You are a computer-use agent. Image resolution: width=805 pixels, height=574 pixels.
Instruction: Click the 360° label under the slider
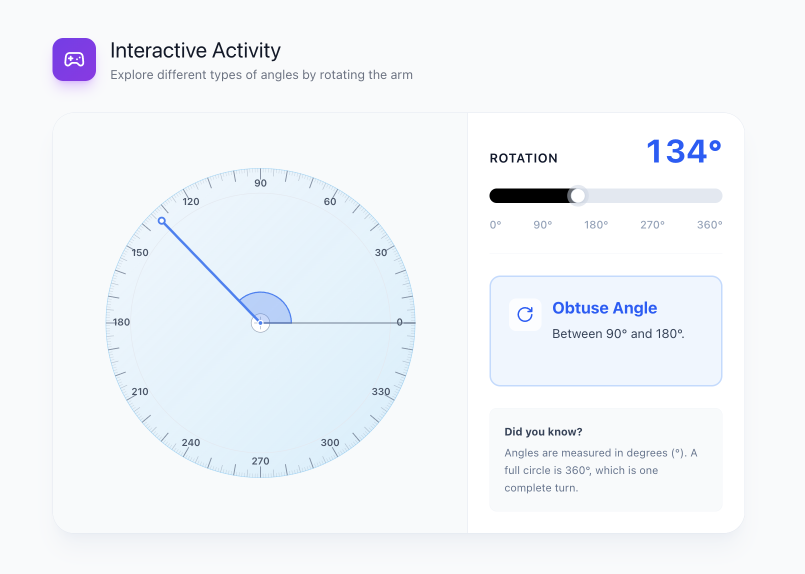[x=709, y=225]
